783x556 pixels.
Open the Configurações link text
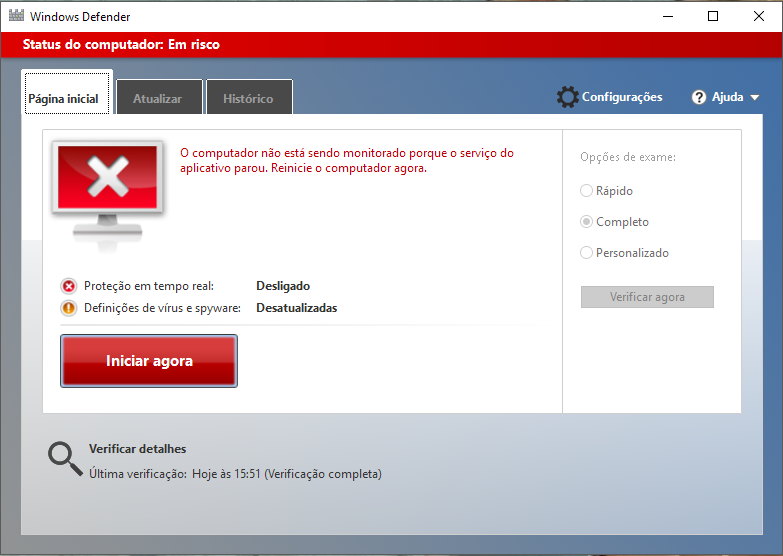click(x=622, y=97)
